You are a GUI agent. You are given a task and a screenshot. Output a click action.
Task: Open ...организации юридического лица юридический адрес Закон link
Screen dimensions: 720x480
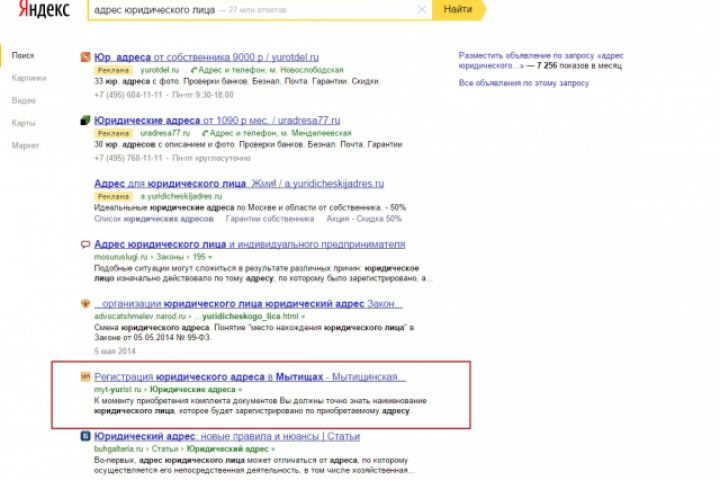(x=248, y=304)
